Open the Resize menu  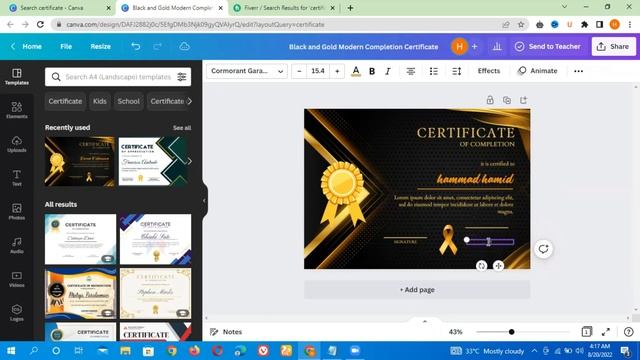point(100,47)
